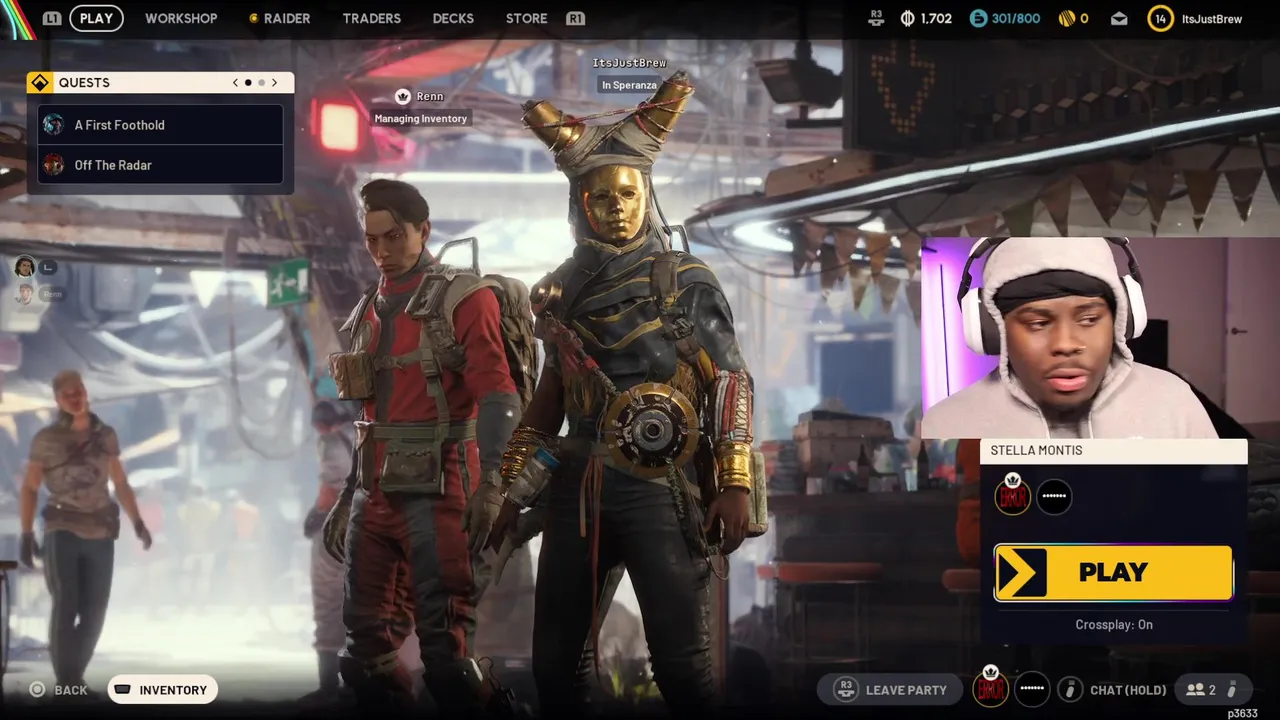Click the ERROR avatar in bottom bar
The height and width of the screenshot is (720, 1280).
click(990, 688)
